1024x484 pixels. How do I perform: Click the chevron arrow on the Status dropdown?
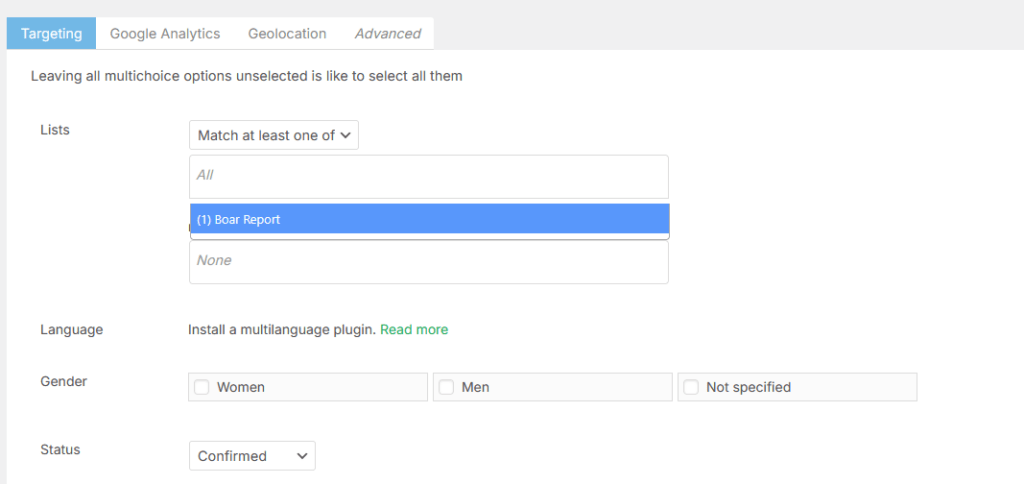[302, 456]
